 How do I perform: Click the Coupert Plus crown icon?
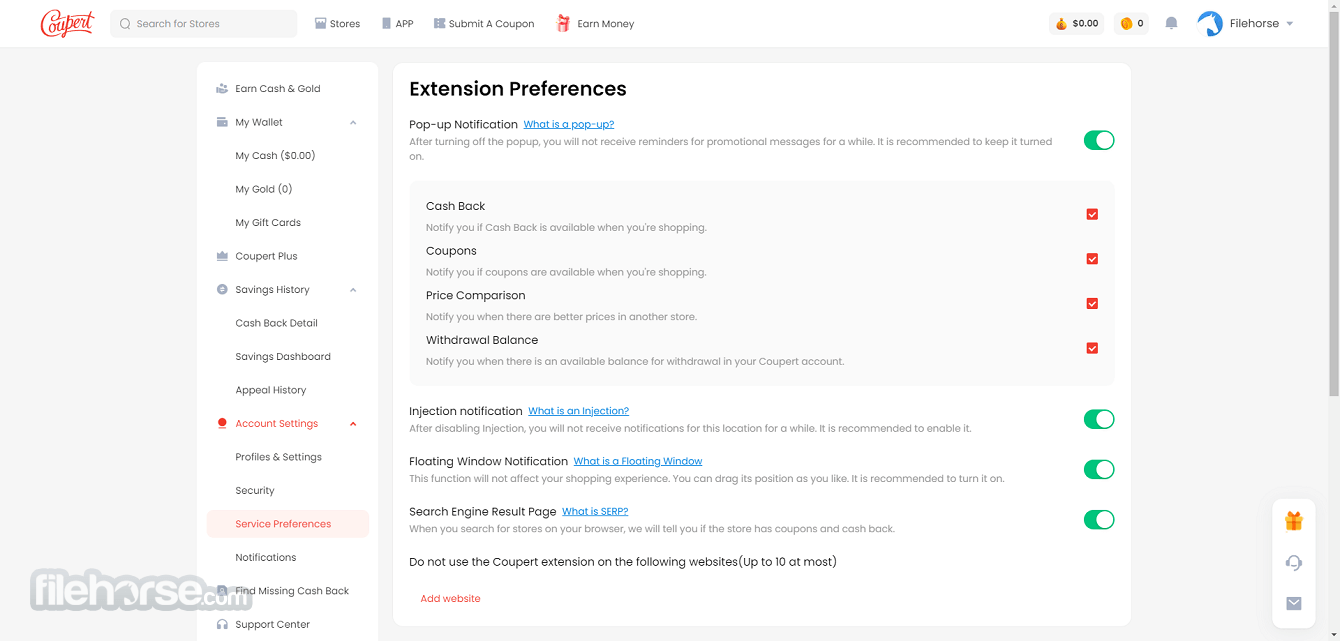tap(222, 256)
